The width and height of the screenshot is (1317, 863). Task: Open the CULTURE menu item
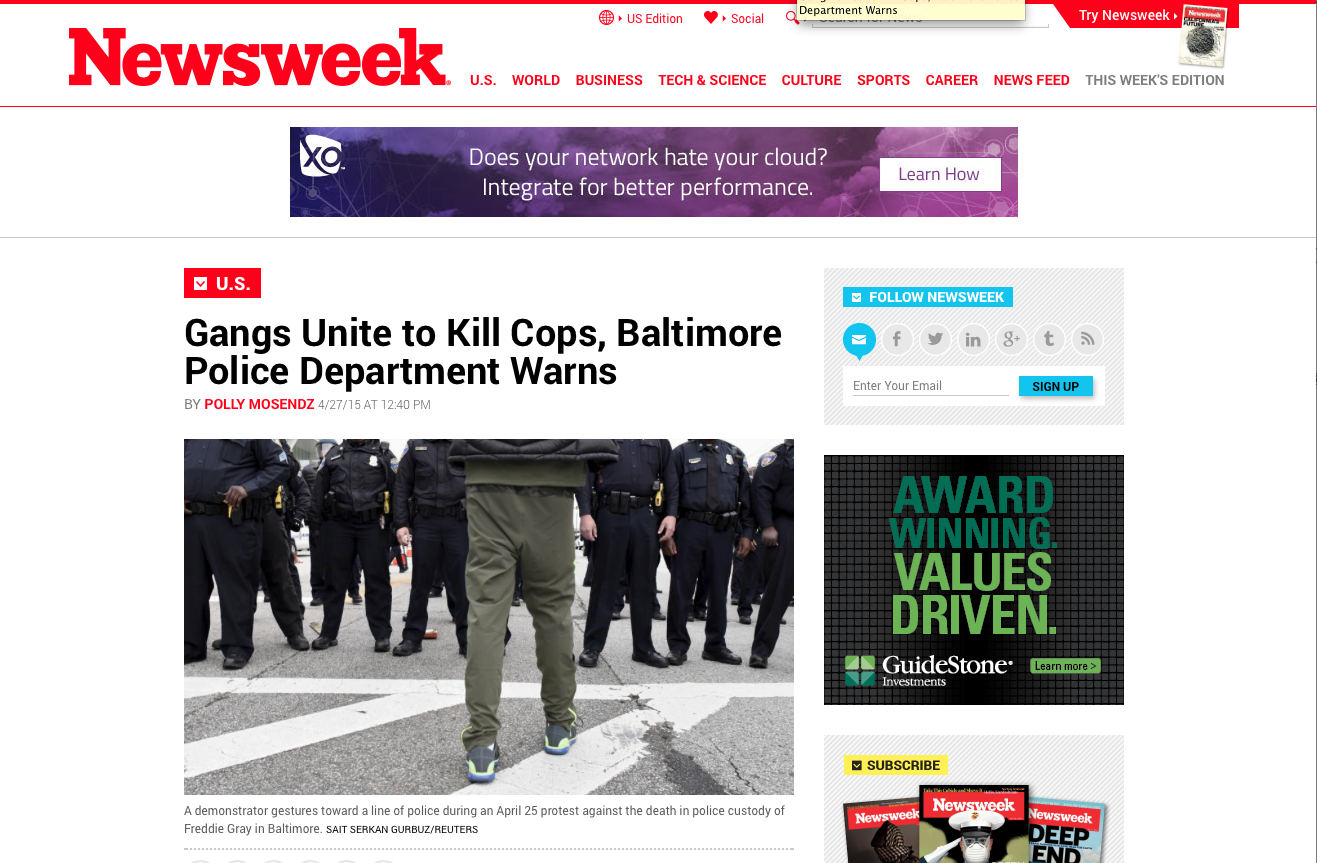pyautogui.click(x=811, y=80)
